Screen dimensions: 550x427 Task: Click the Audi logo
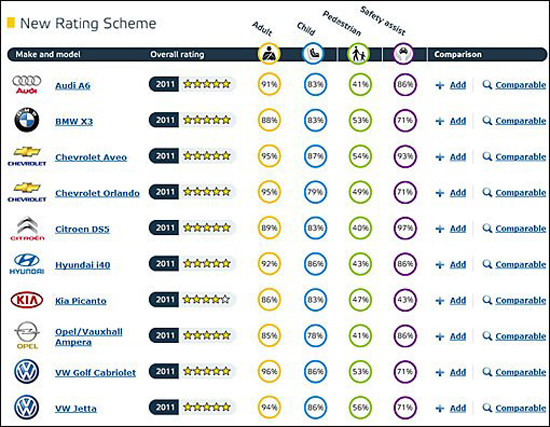(x=27, y=85)
